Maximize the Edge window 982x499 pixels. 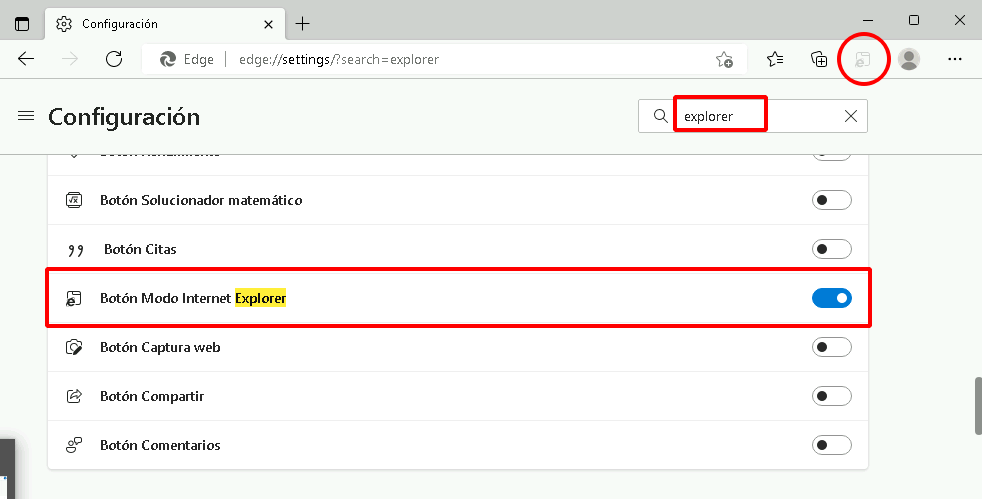coord(914,21)
